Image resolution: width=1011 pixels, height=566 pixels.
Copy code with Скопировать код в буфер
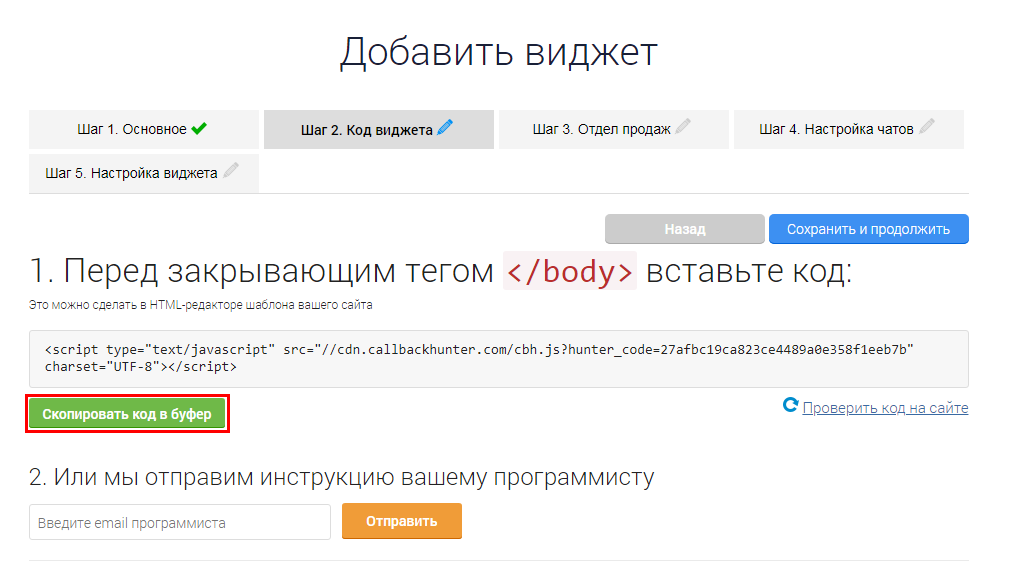tap(127, 414)
